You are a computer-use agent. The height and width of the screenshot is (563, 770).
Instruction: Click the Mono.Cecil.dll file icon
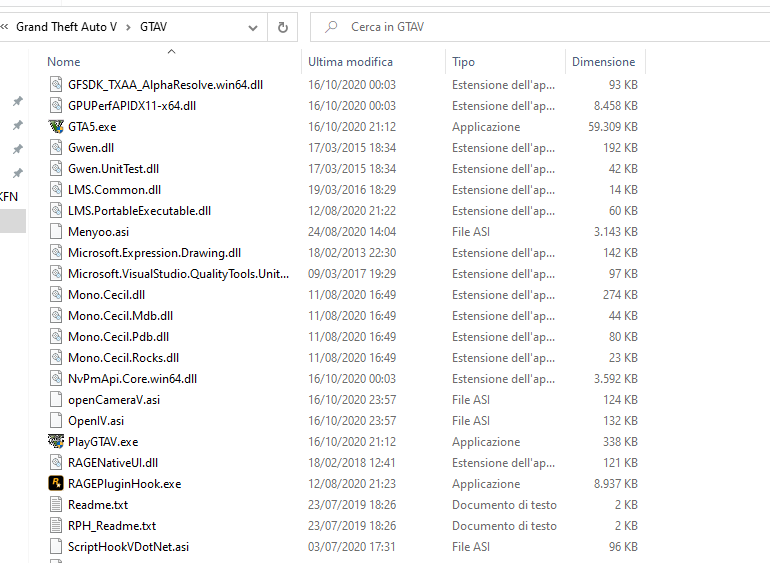click(x=56, y=295)
